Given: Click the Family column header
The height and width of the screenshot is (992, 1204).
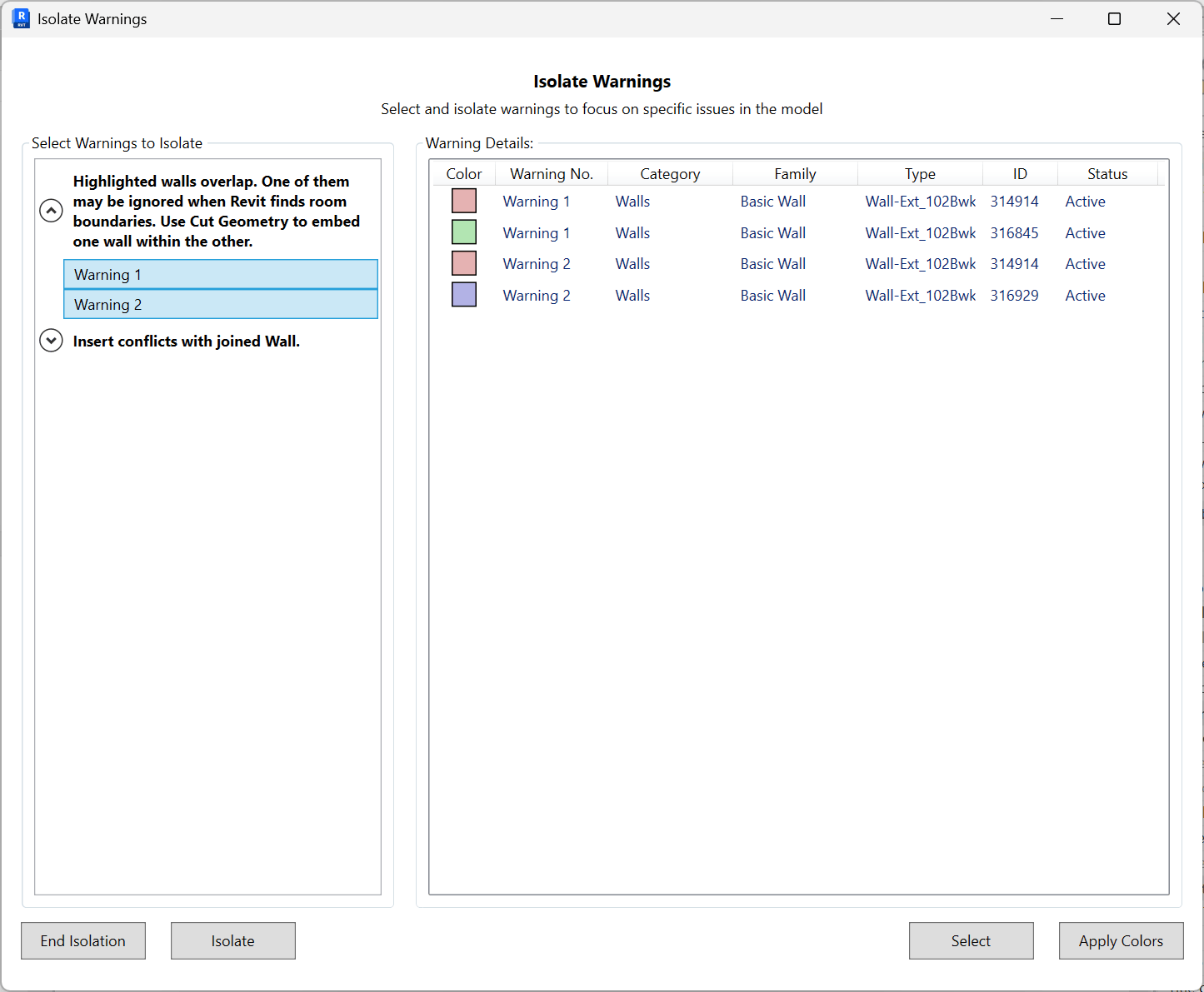Looking at the screenshot, I should [794, 173].
